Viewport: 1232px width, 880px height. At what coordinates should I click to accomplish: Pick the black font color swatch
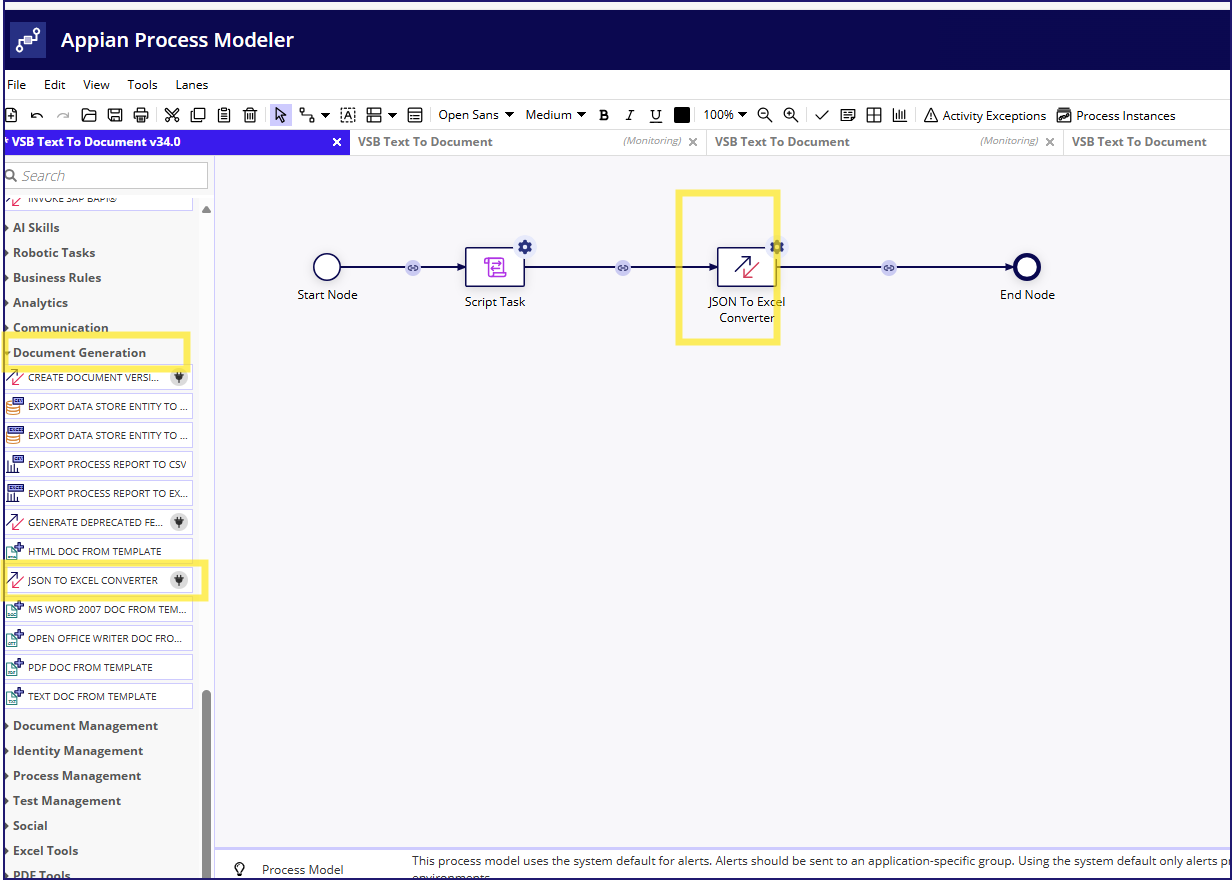tap(682, 115)
